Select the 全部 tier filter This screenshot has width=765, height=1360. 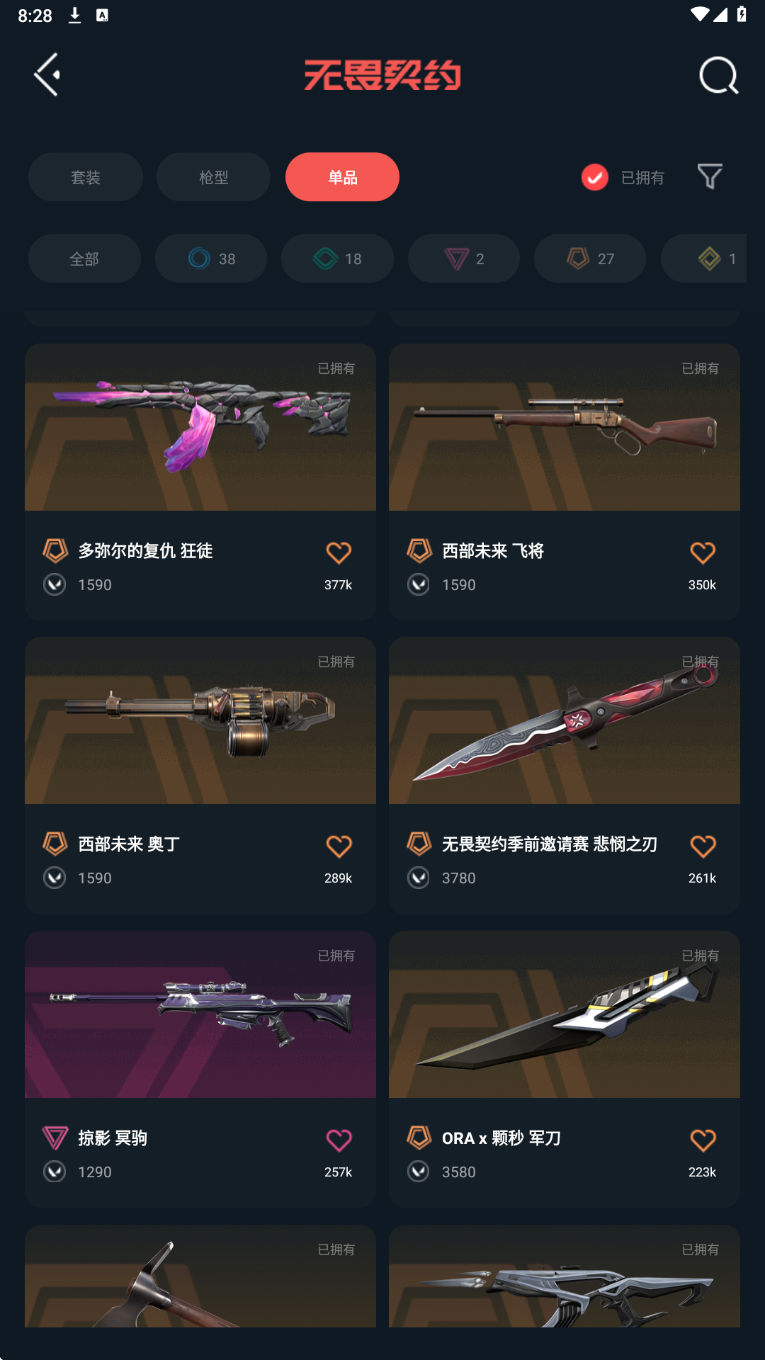pyautogui.click(x=84, y=259)
